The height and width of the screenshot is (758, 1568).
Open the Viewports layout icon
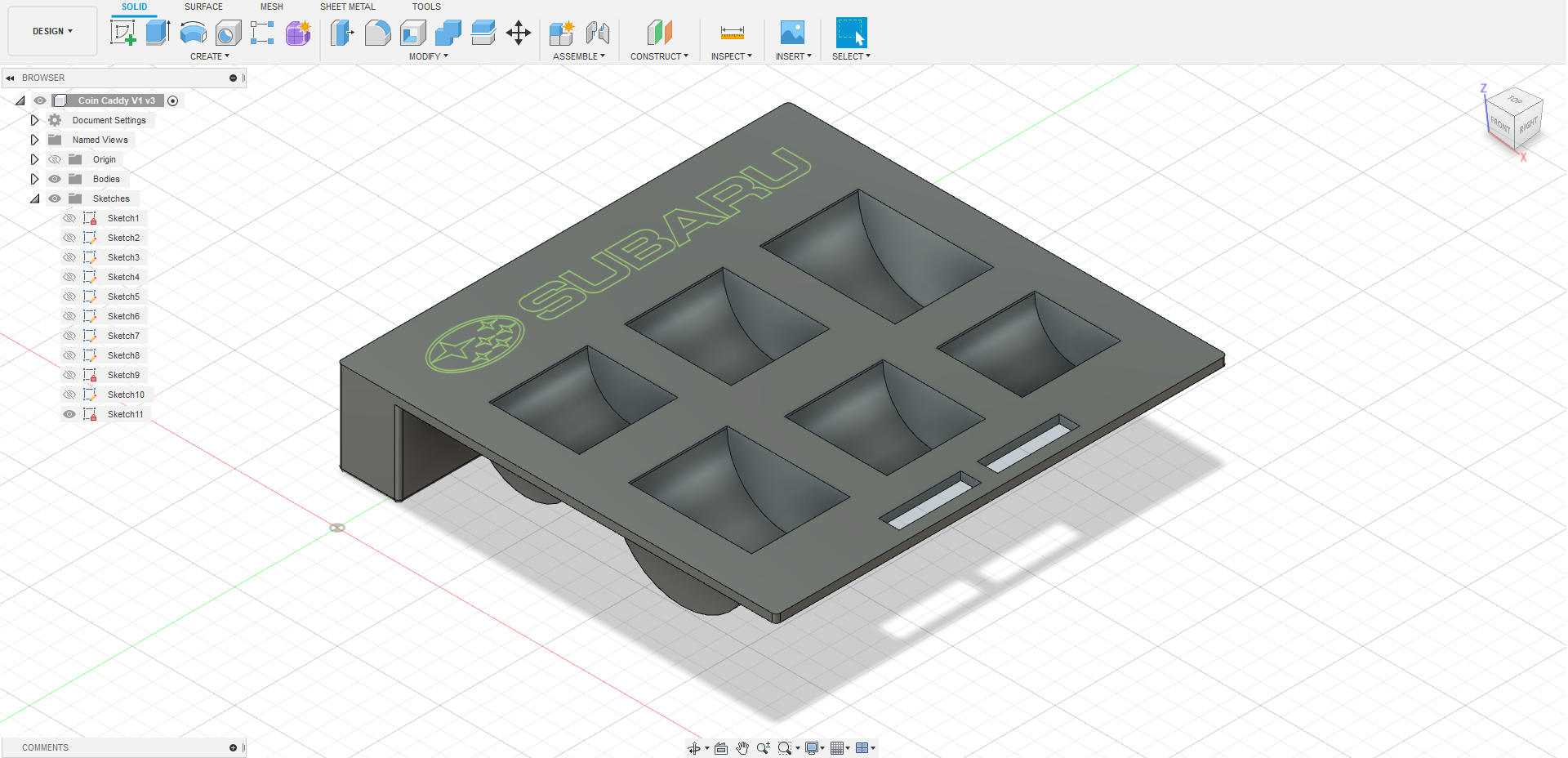tap(862, 748)
